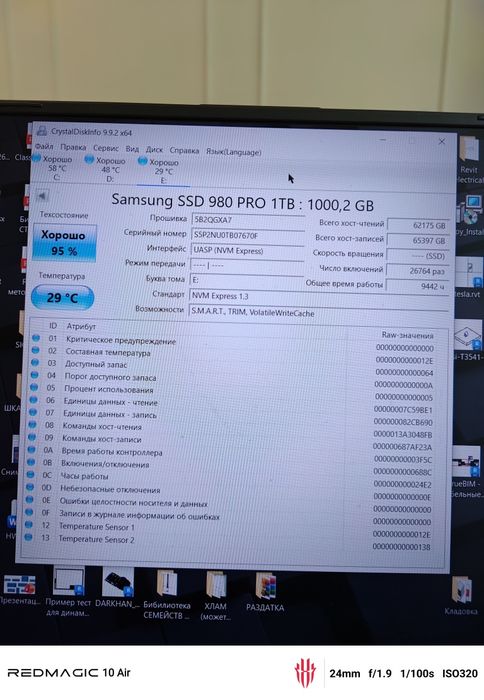Click raw value 0000013A3048FB

tap(403, 434)
